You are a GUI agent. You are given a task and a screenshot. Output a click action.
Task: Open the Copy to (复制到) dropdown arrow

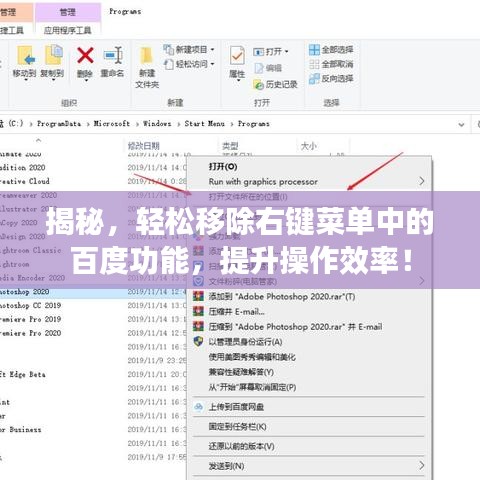[x=53, y=80]
